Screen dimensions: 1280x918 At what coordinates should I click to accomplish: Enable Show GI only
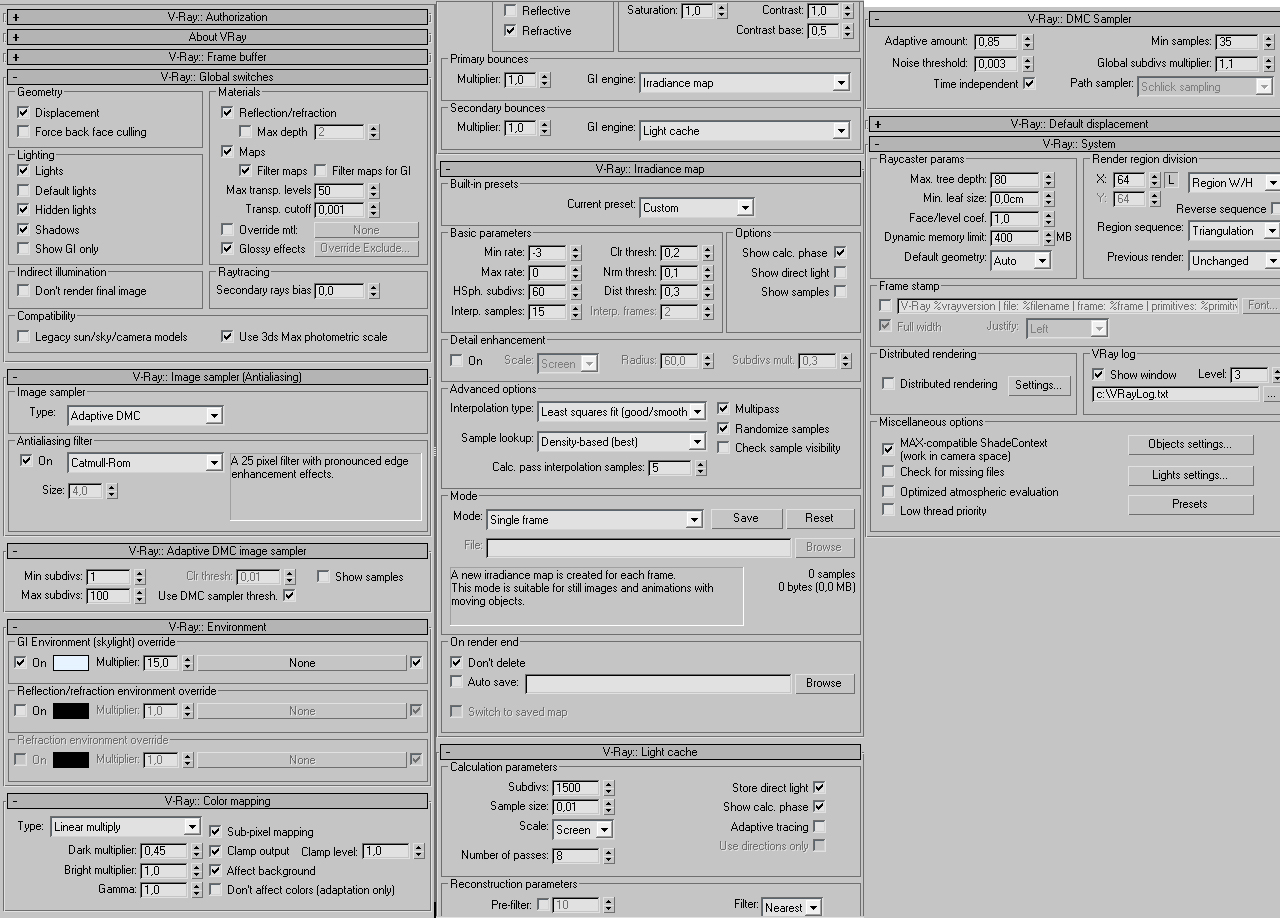(x=24, y=249)
